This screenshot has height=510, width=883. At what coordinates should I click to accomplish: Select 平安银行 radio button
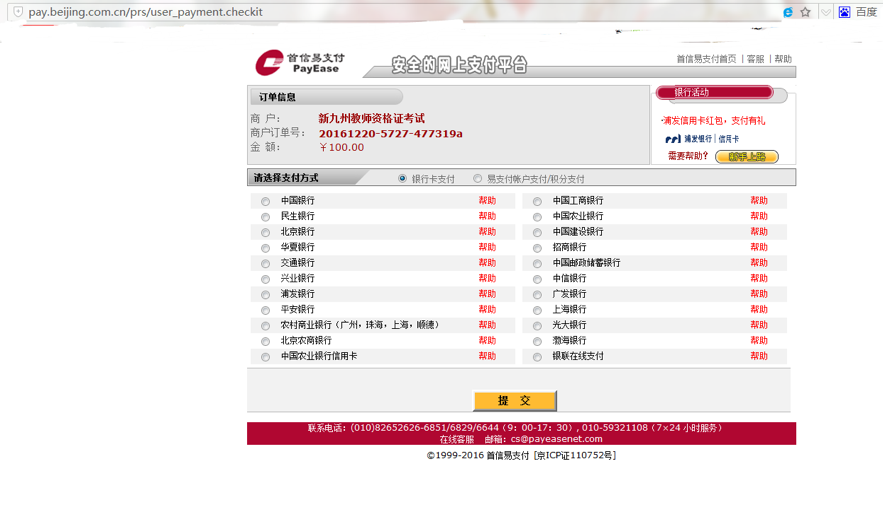point(265,310)
